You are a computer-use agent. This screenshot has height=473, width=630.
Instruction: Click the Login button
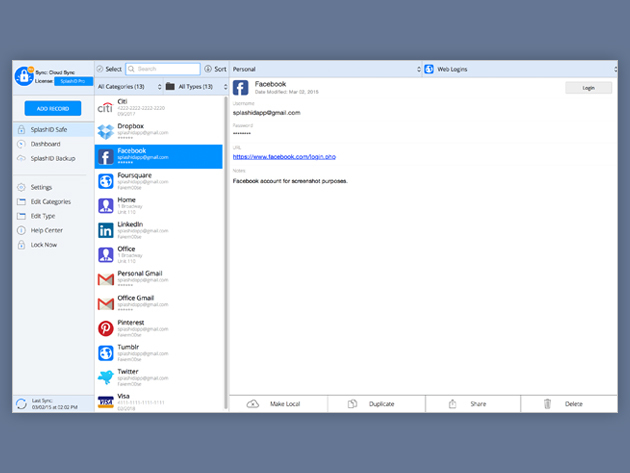point(589,88)
